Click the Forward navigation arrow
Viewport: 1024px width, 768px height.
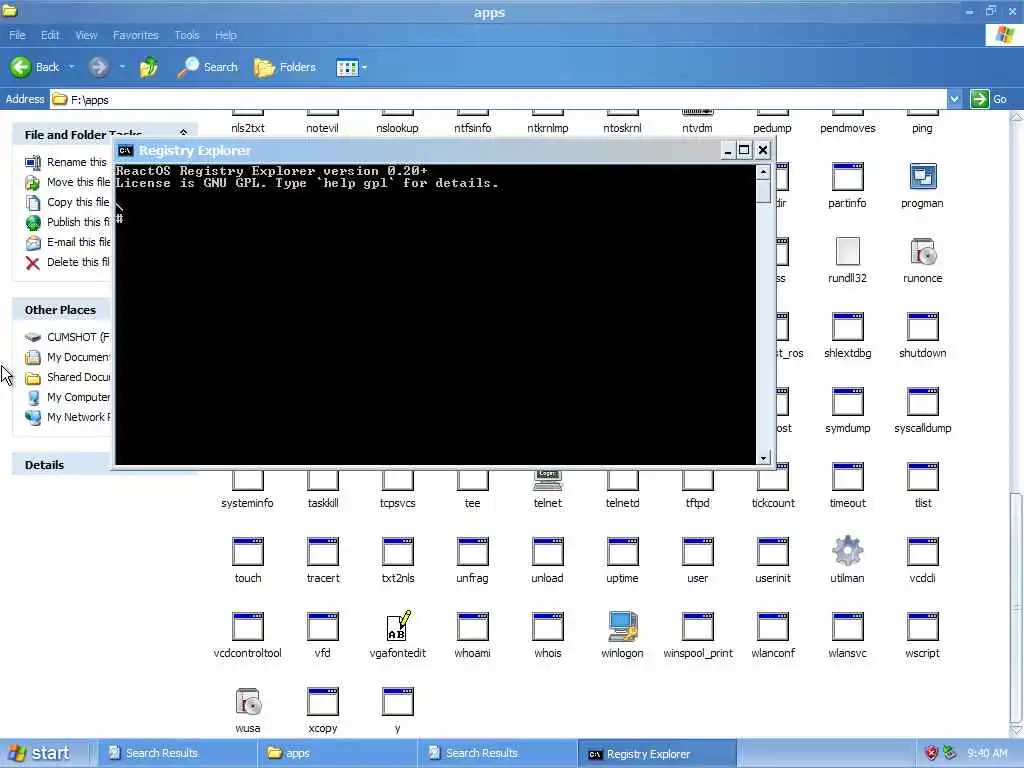tap(99, 67)
